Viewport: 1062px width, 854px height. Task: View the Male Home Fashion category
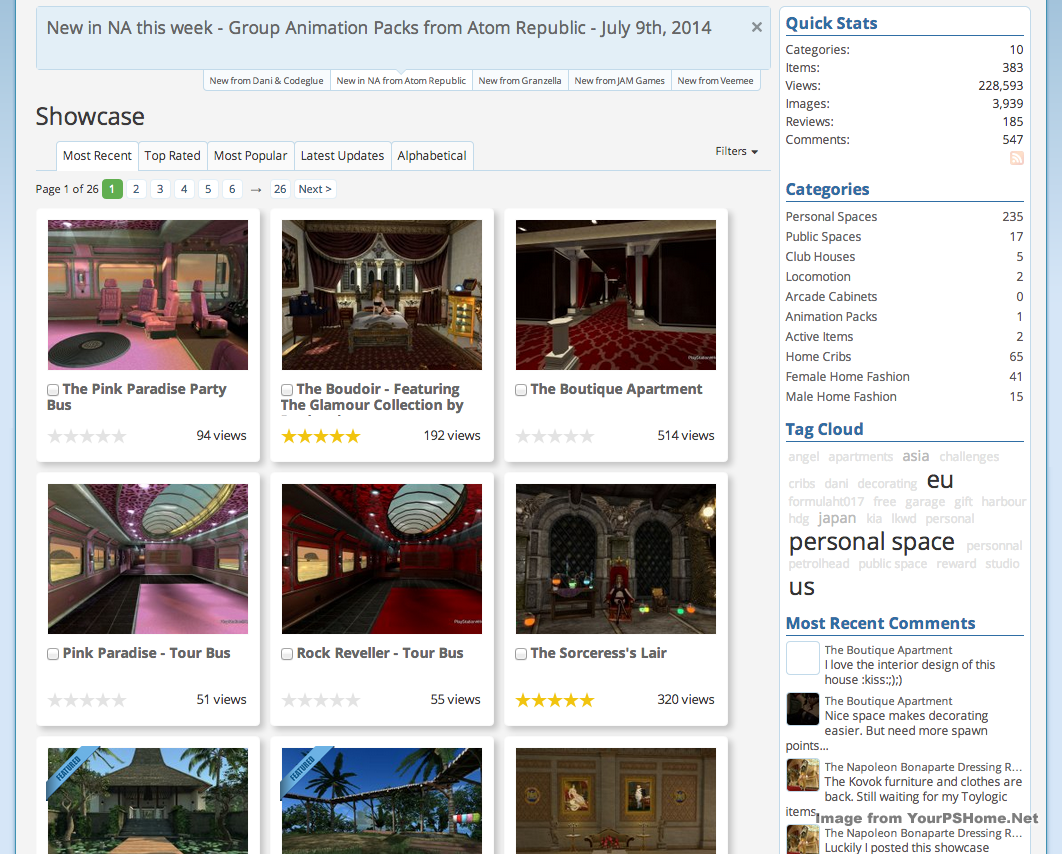pos(841,397)
